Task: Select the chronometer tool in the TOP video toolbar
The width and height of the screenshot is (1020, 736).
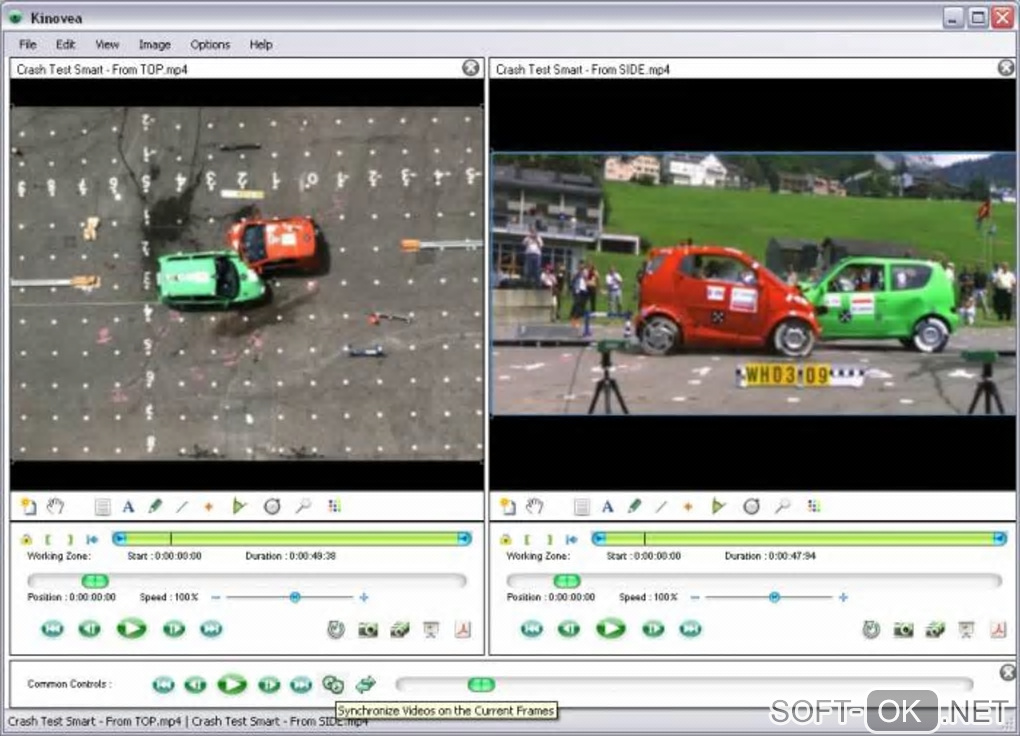Action: pos(272,506)
